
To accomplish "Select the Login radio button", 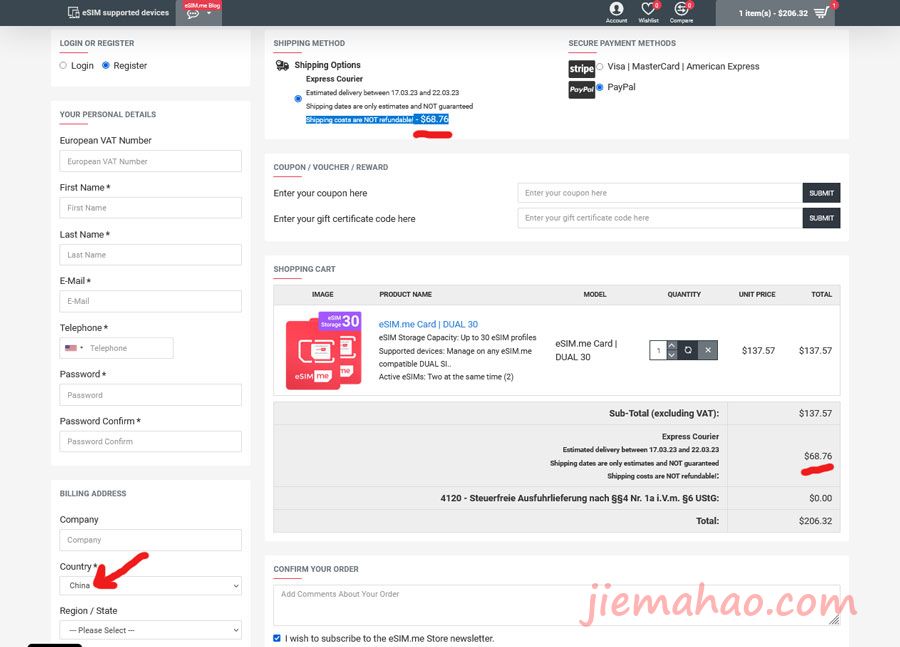I will pyautogui.click(x=63, y=65).
